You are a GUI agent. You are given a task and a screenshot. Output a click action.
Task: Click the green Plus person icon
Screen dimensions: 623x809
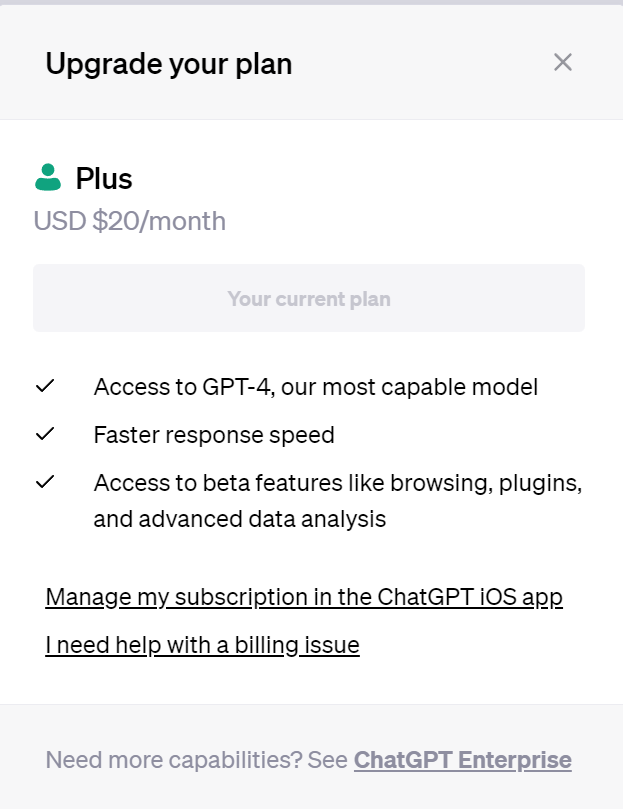[48, 178]
